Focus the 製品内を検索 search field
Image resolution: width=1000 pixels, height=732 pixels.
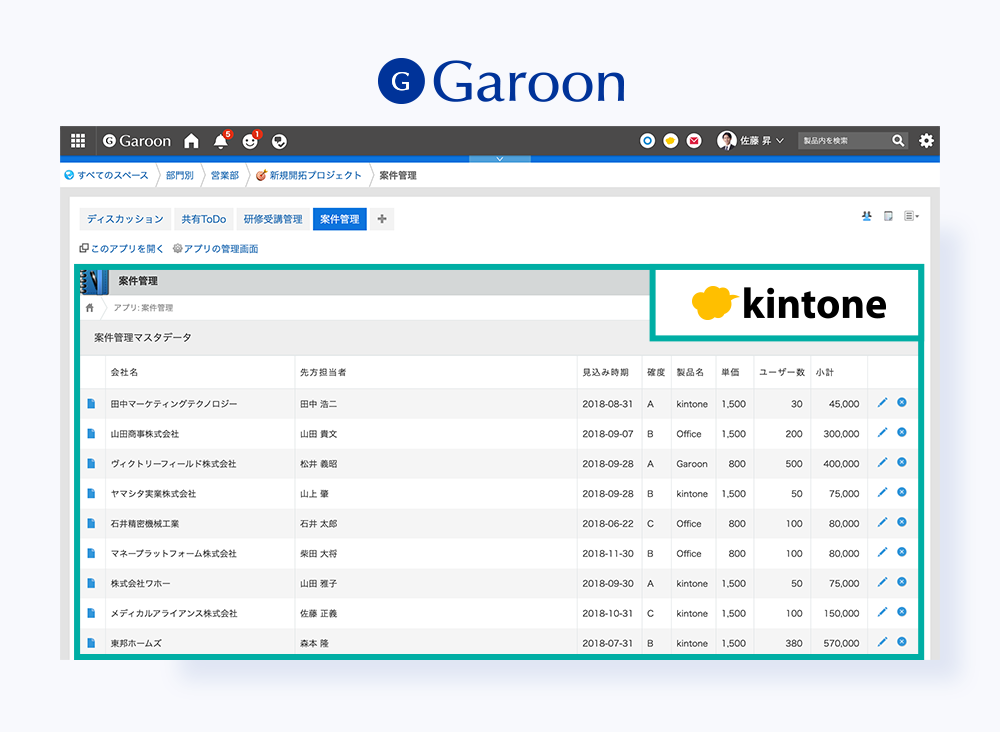[844, 141]
